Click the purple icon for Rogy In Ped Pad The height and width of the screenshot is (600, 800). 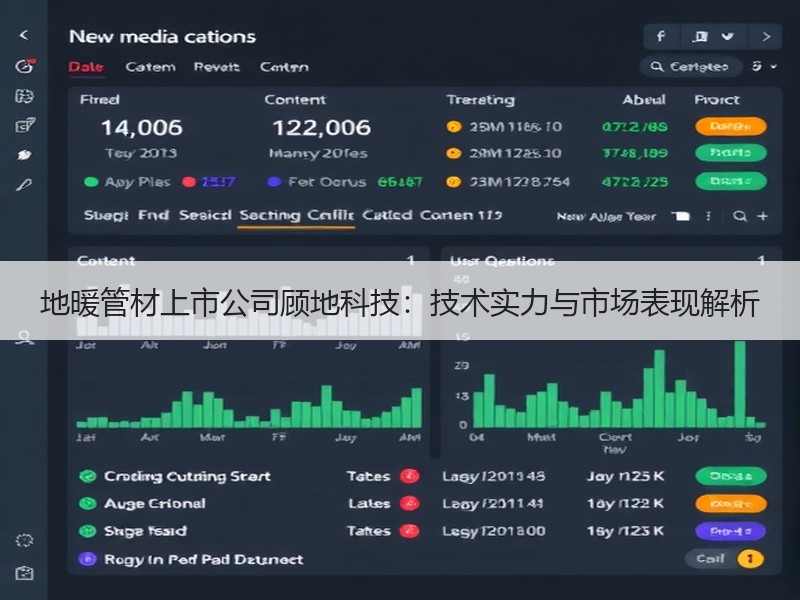click(87, 559)
